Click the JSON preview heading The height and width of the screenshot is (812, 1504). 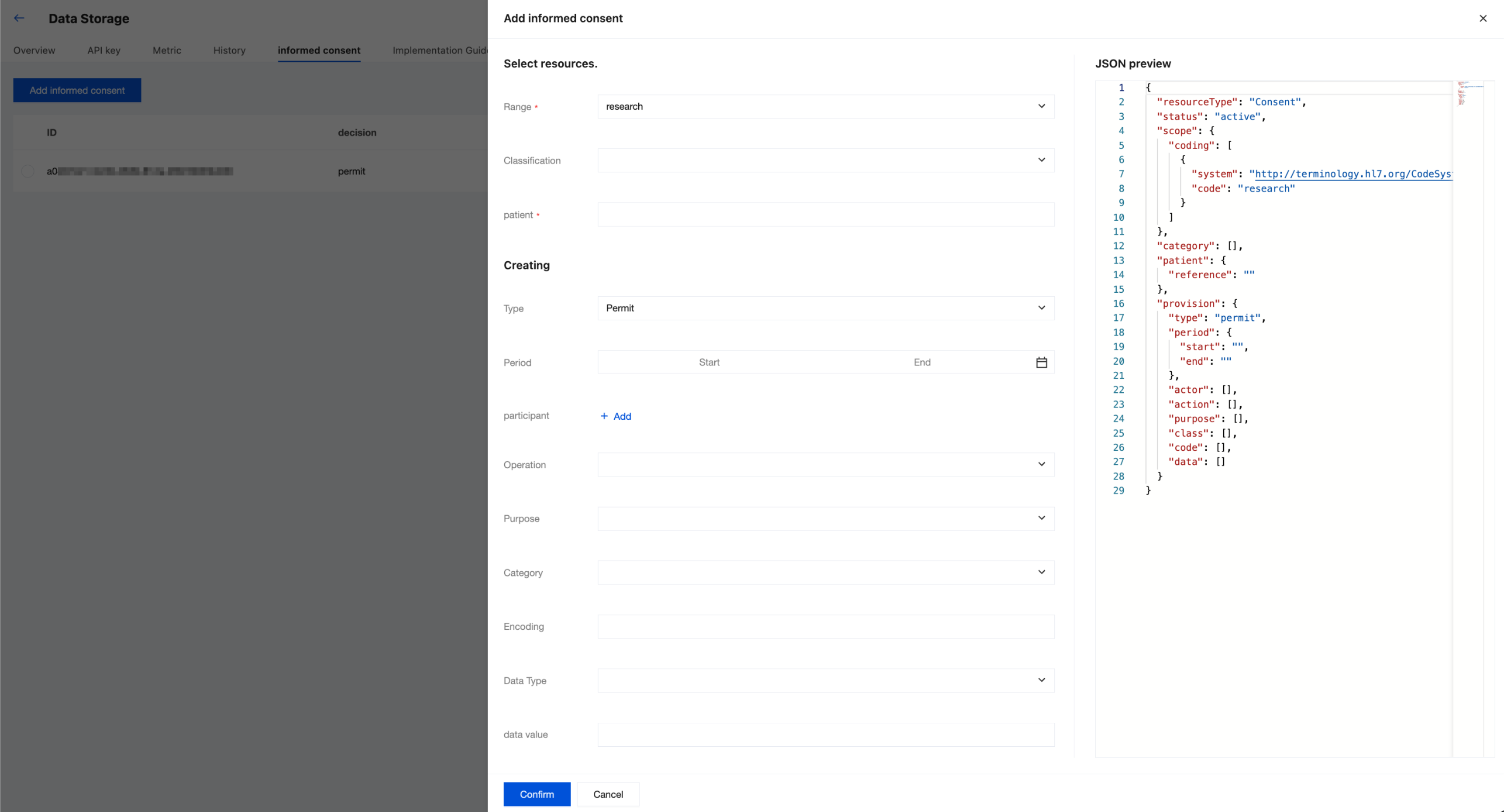1133,64
